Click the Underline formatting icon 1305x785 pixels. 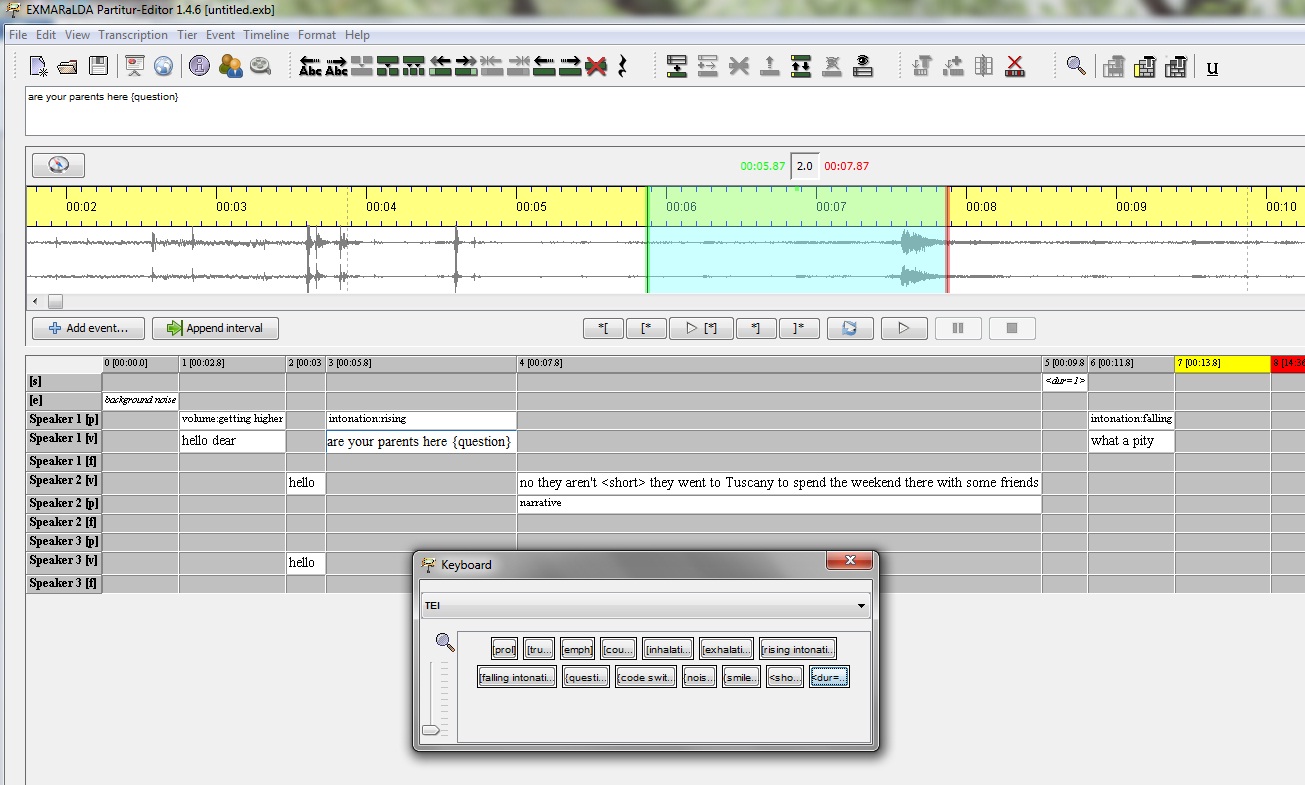click(x=1211, y=67)
